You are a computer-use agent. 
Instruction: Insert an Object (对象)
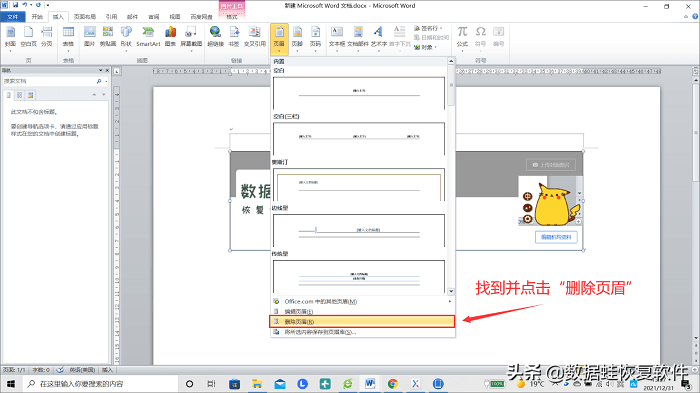(x=425, y=47)
